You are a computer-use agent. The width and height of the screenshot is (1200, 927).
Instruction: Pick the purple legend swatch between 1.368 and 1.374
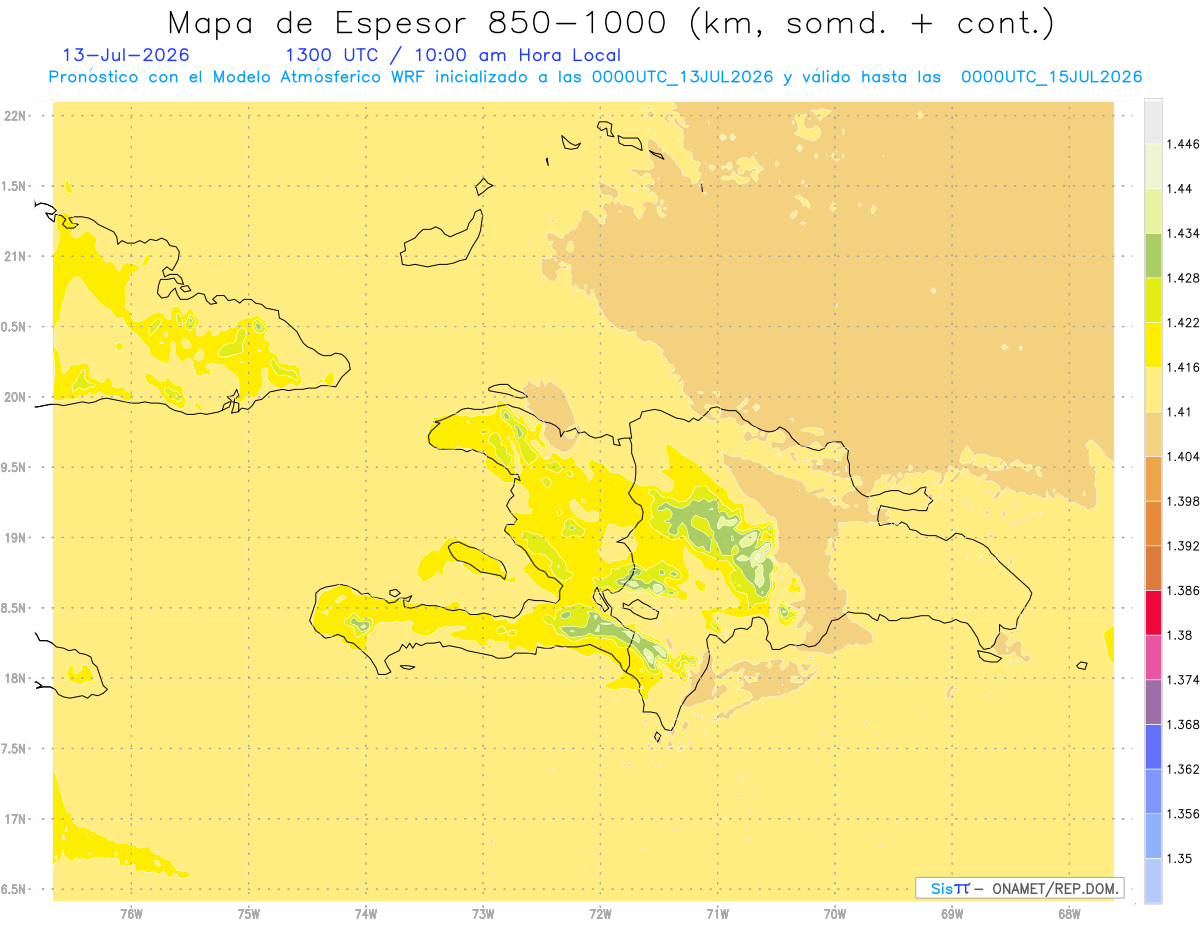(x=1153, y=701)
